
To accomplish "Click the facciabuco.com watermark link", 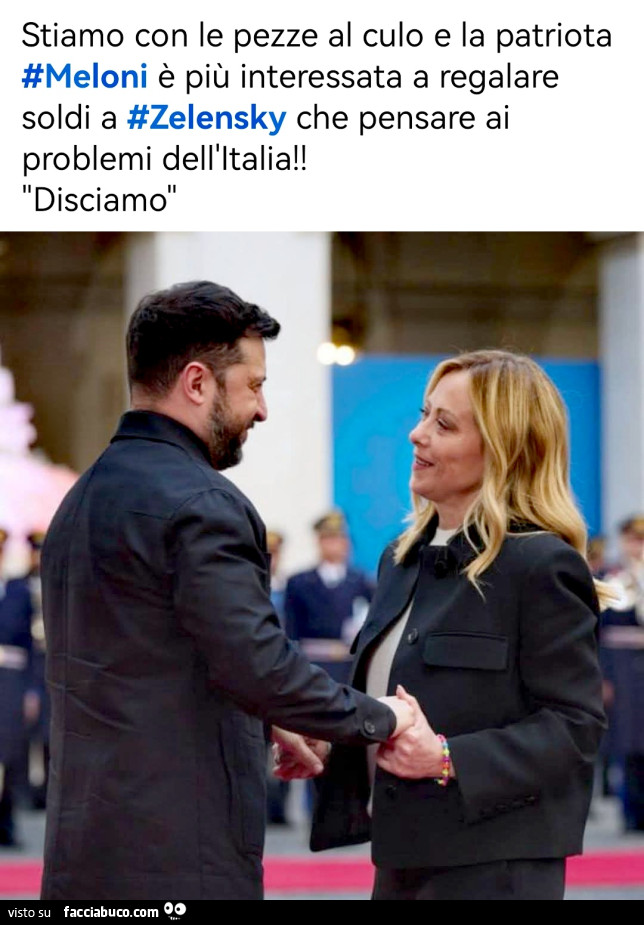I will pyautogui.click(x=111, y=912).
